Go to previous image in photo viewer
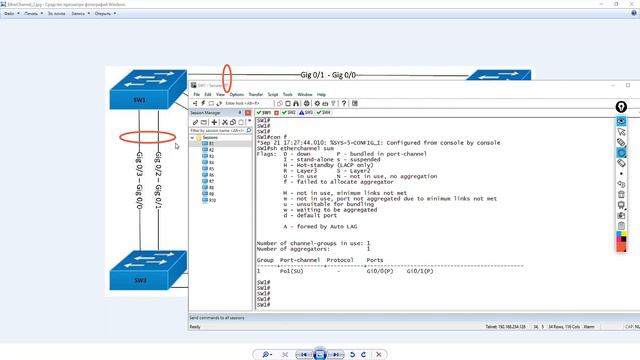 [x=304, y=354]
